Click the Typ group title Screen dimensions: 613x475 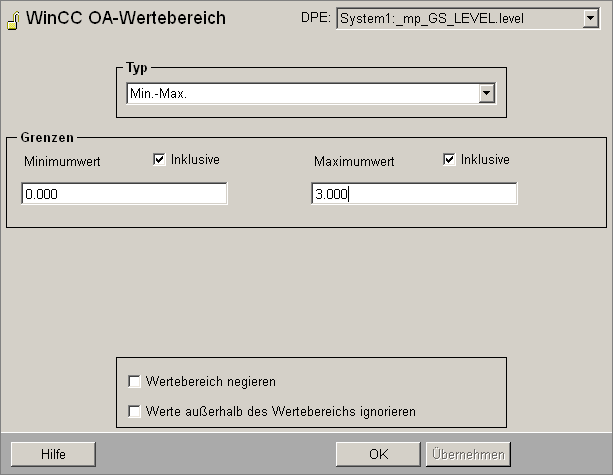136,68
